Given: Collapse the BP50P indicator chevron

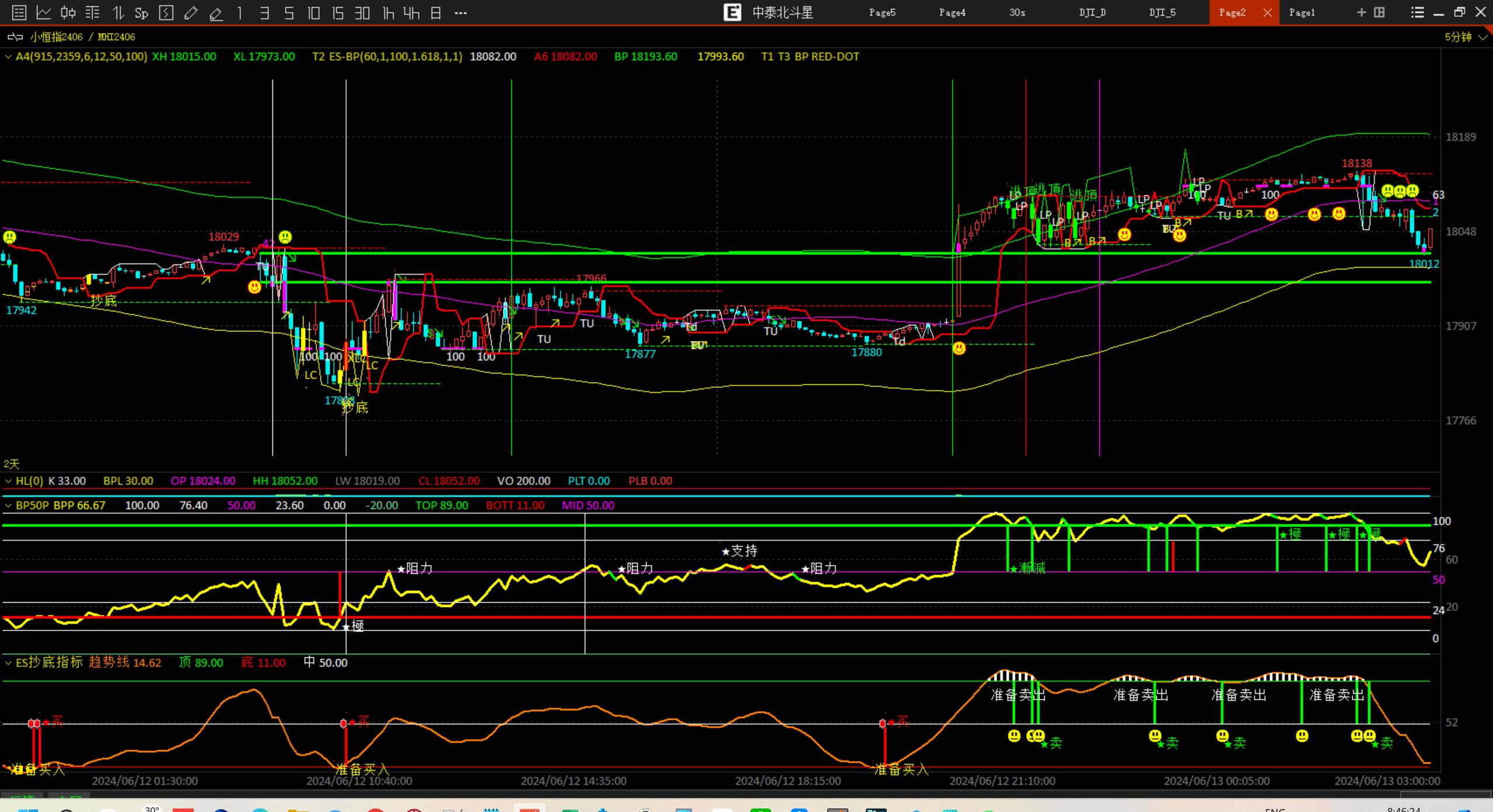Looking at the screenshot, I should (8, 505).
